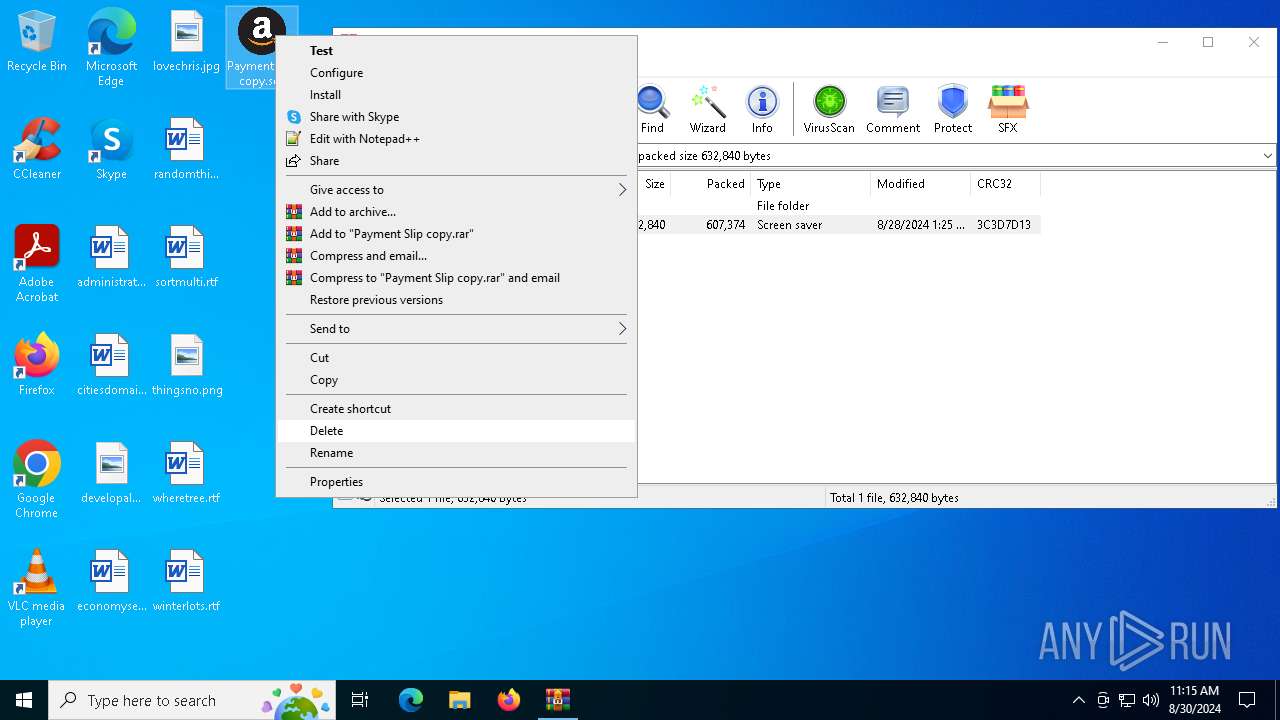Expand the Give access to submenu
This screenshot has height=720, width=1280.
pyautogui.click(x=456, y=190)
